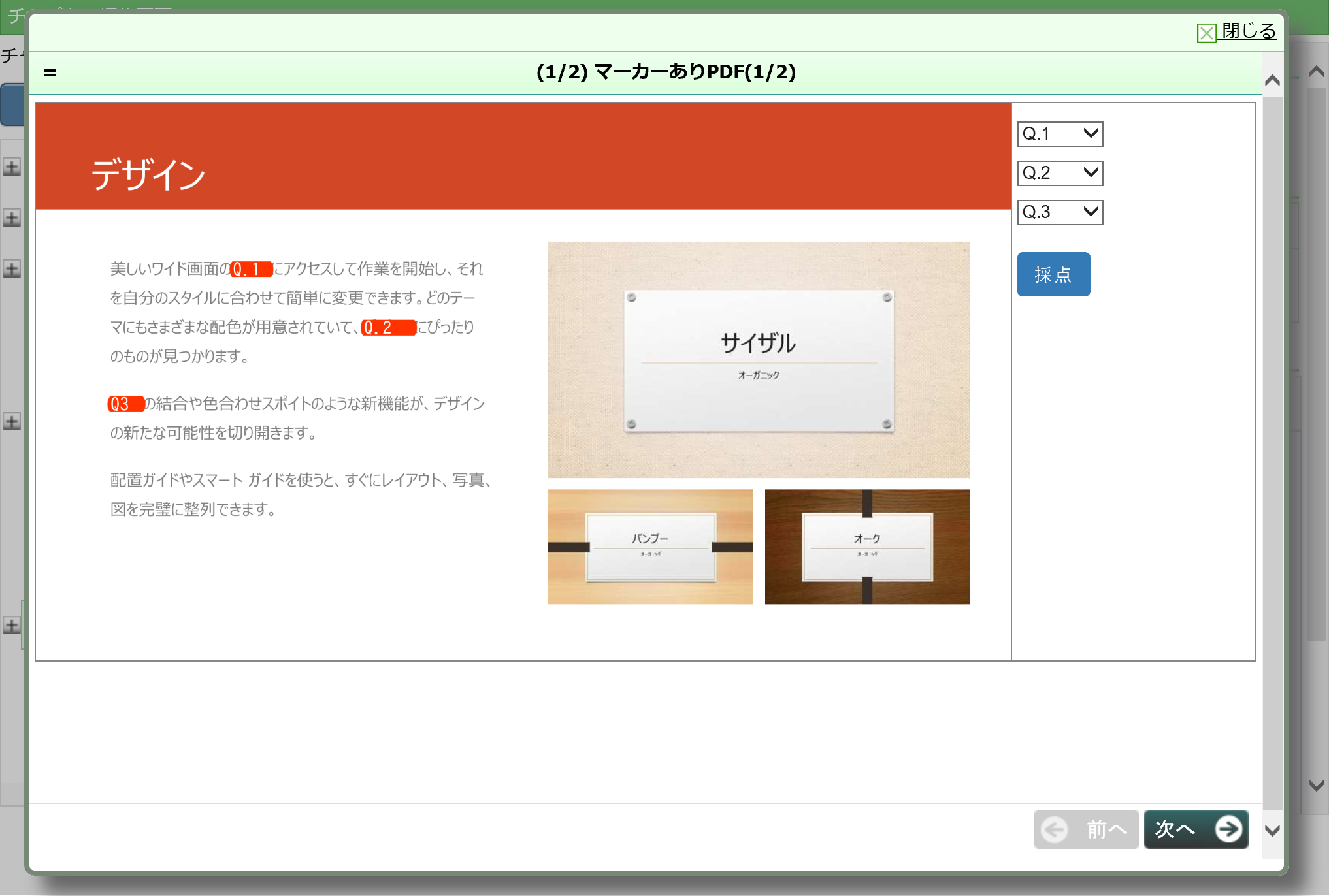Select the バンブー theme thumbnail

click(x=649, y=547)
